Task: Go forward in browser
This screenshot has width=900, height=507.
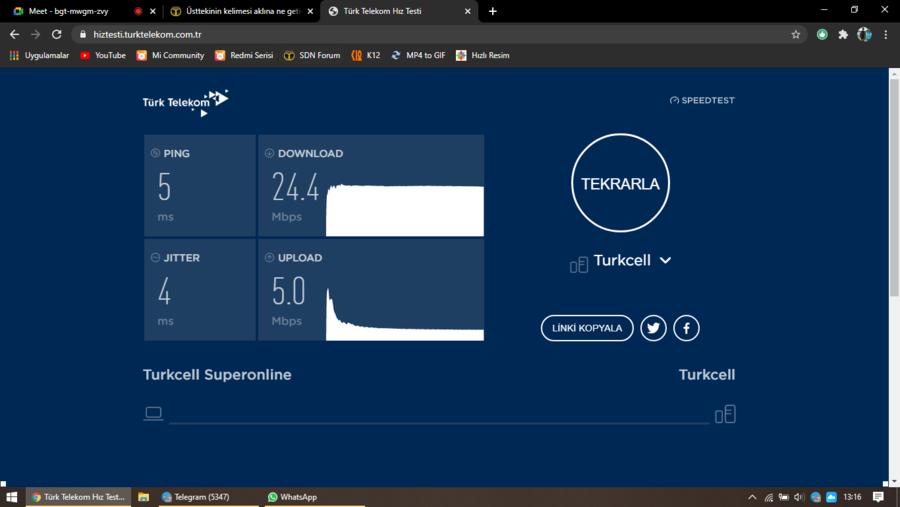Action: [36, 34]
